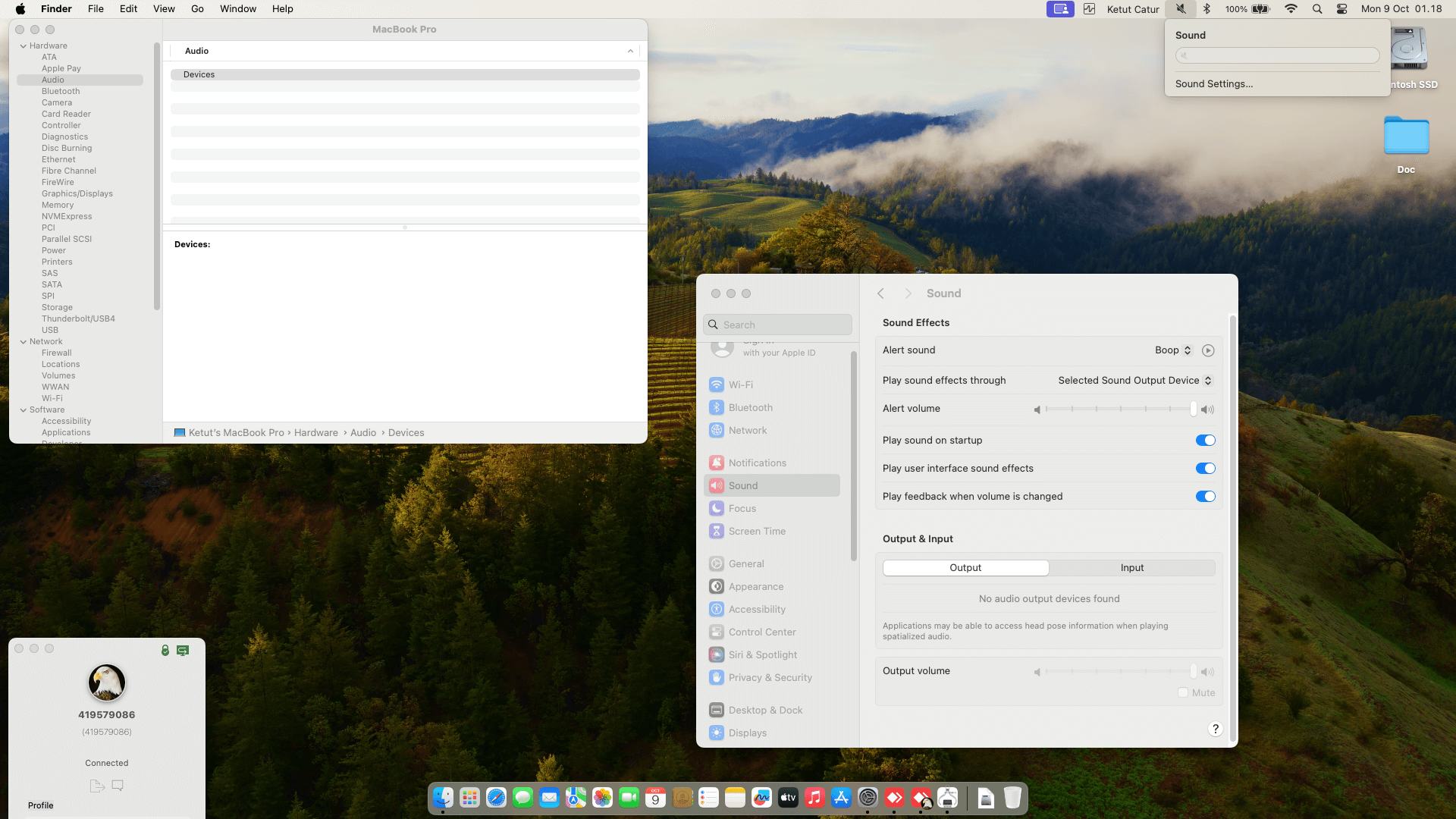Screen dimensions: 1456x819
Task: Click Sound Settings… in the popup
Action: (1213, 84)
